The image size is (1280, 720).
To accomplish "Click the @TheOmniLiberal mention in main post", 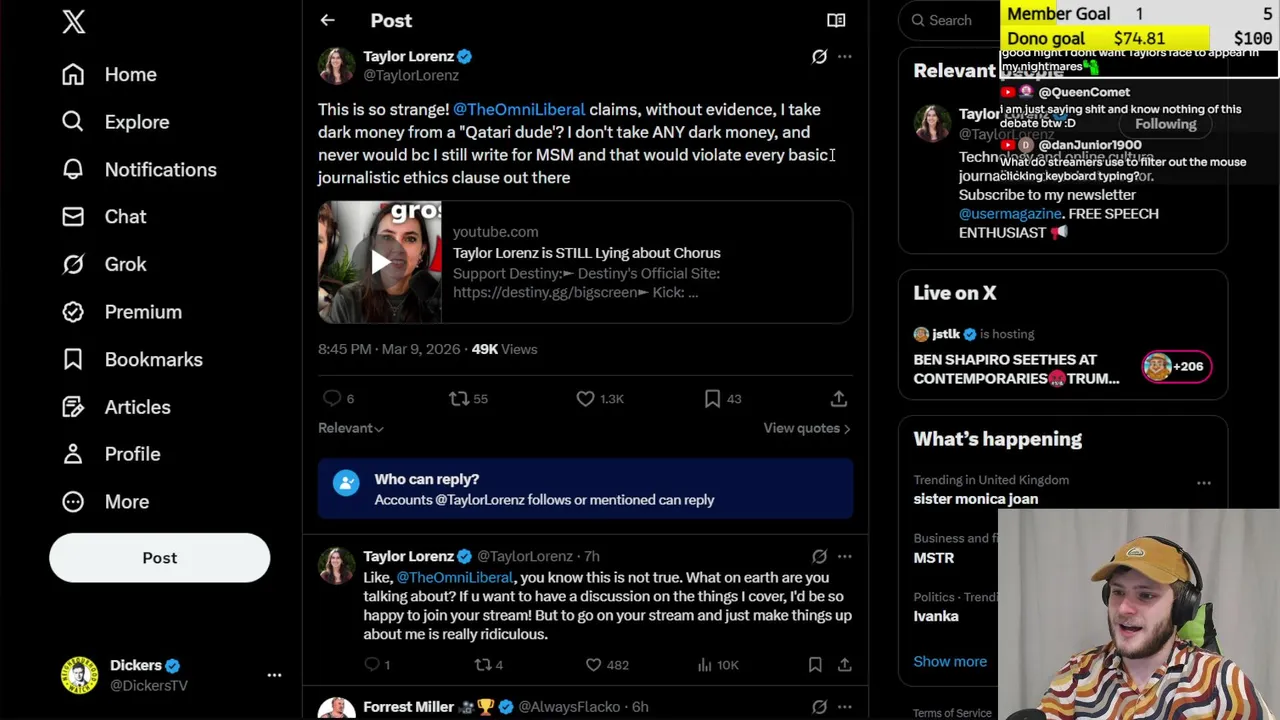I will click(519, 110).
